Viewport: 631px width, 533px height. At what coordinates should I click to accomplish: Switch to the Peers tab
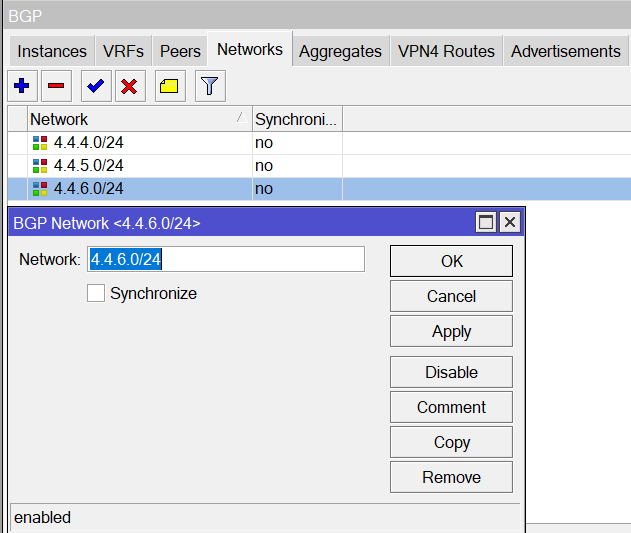point(180,51)
